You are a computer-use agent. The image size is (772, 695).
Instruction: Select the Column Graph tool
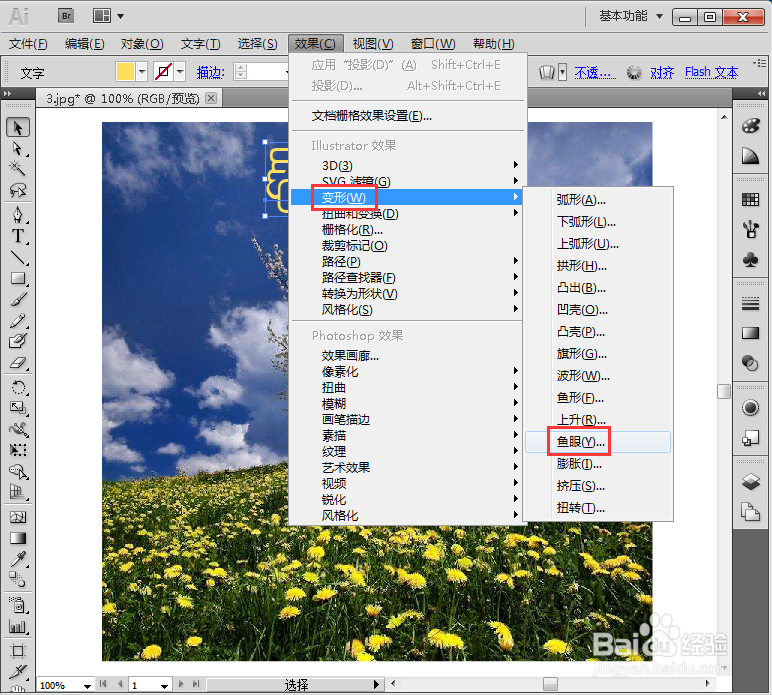[x=18, y=626]
